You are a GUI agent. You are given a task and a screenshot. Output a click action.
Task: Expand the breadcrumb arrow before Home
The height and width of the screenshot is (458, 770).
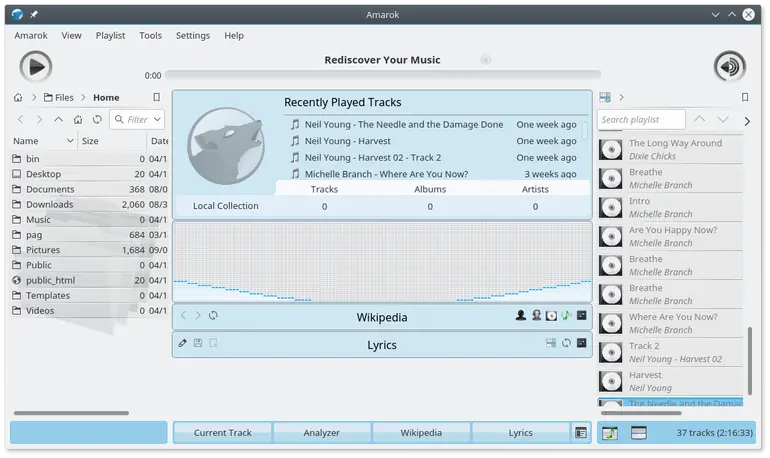pos(83,98)
